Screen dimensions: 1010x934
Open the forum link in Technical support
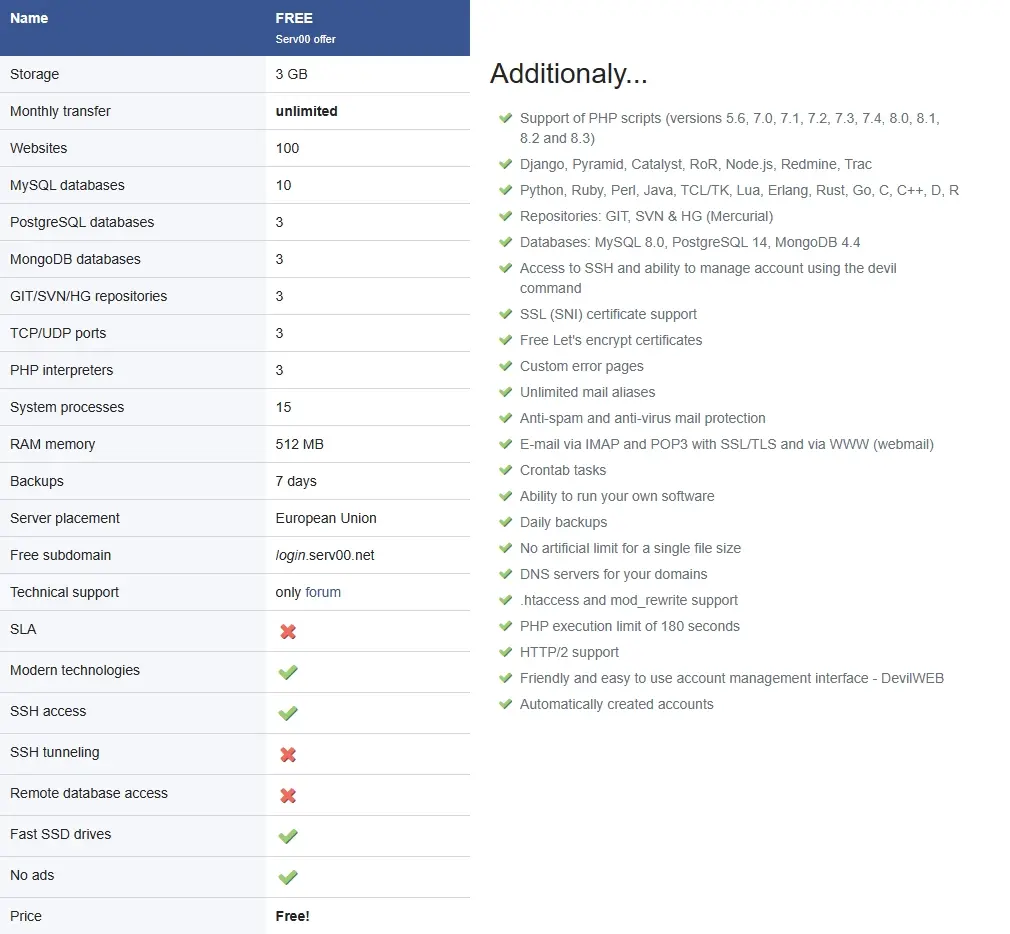coord(323,592)
